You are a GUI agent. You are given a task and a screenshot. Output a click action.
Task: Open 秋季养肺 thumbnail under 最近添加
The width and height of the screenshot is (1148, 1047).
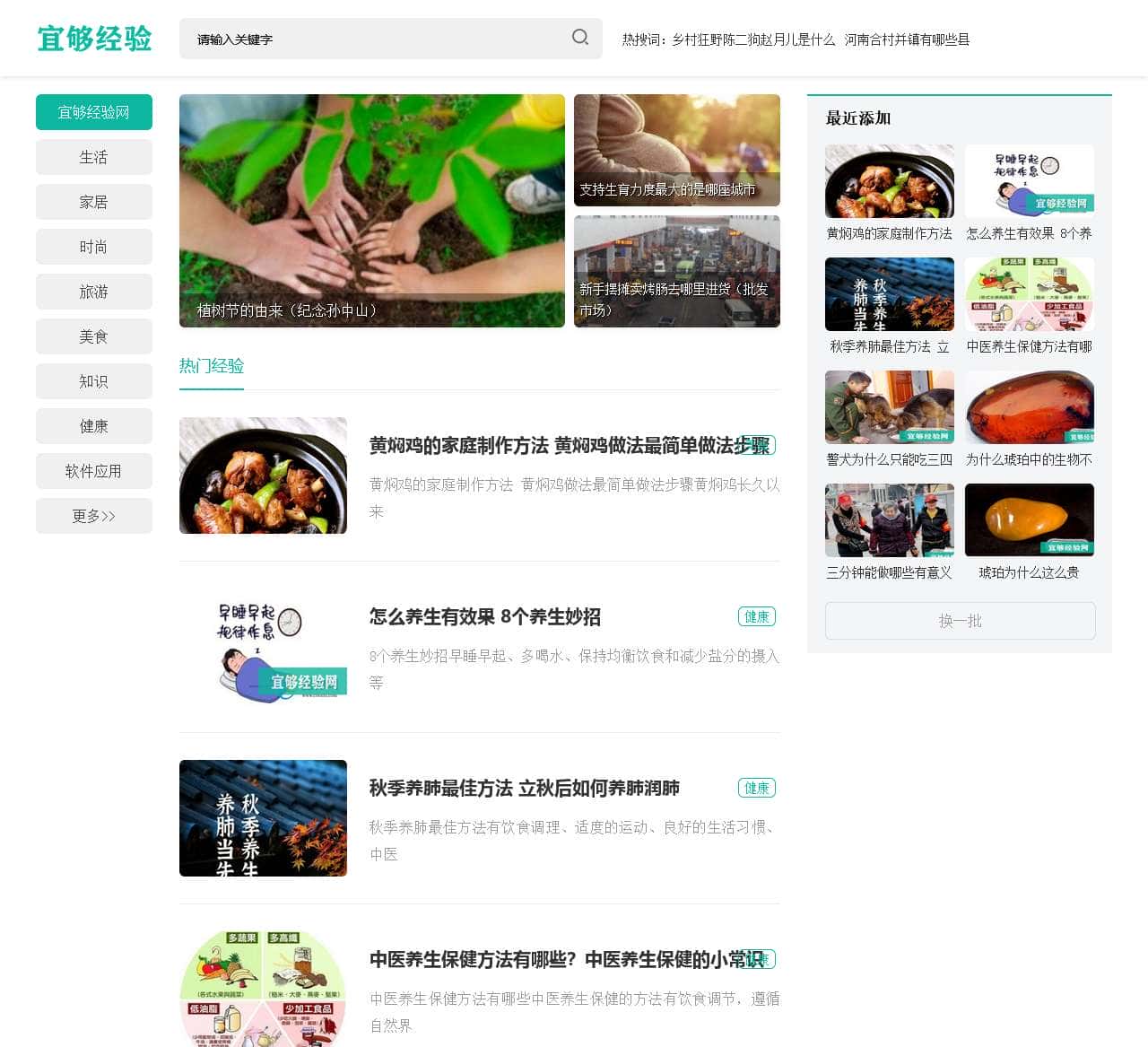click(890, 294)
